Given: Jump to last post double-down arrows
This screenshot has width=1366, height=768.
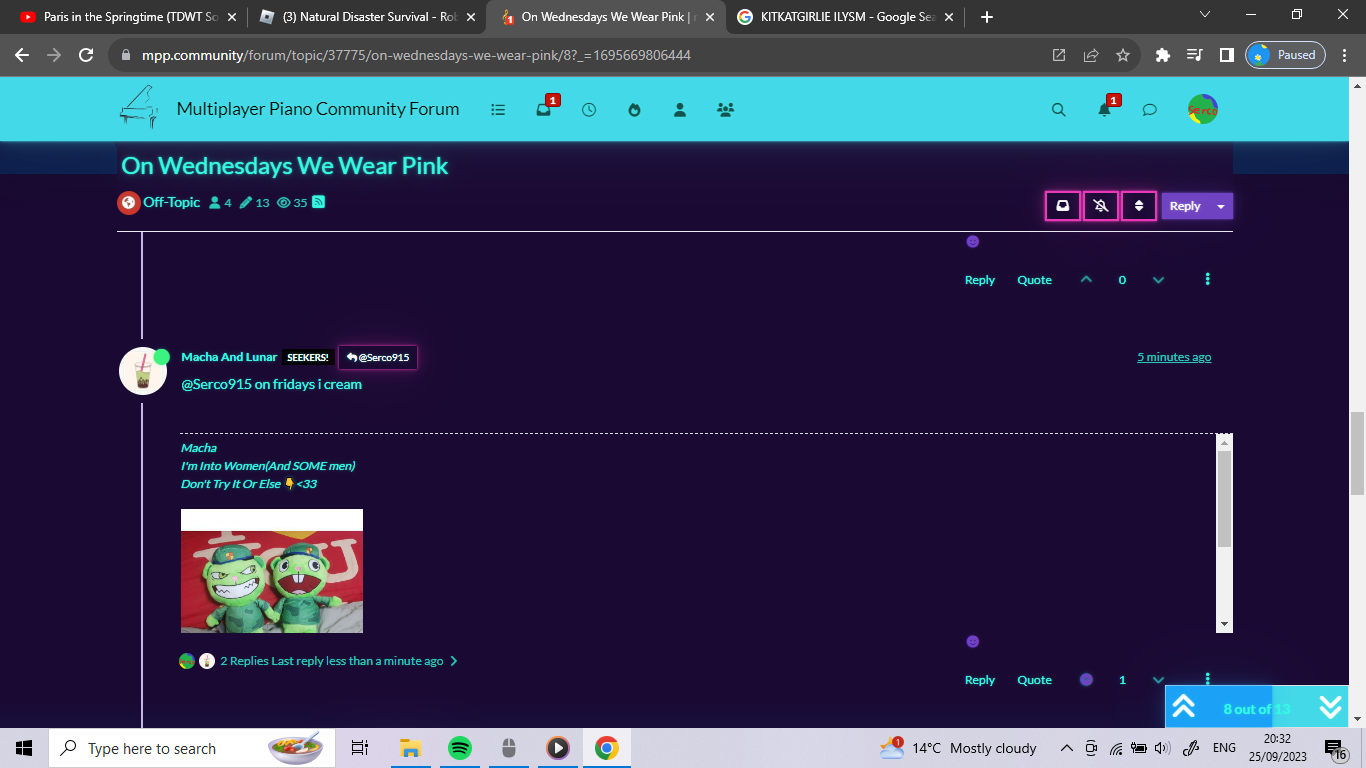Looking at the screenshot, I should (x=1330, y=707).
